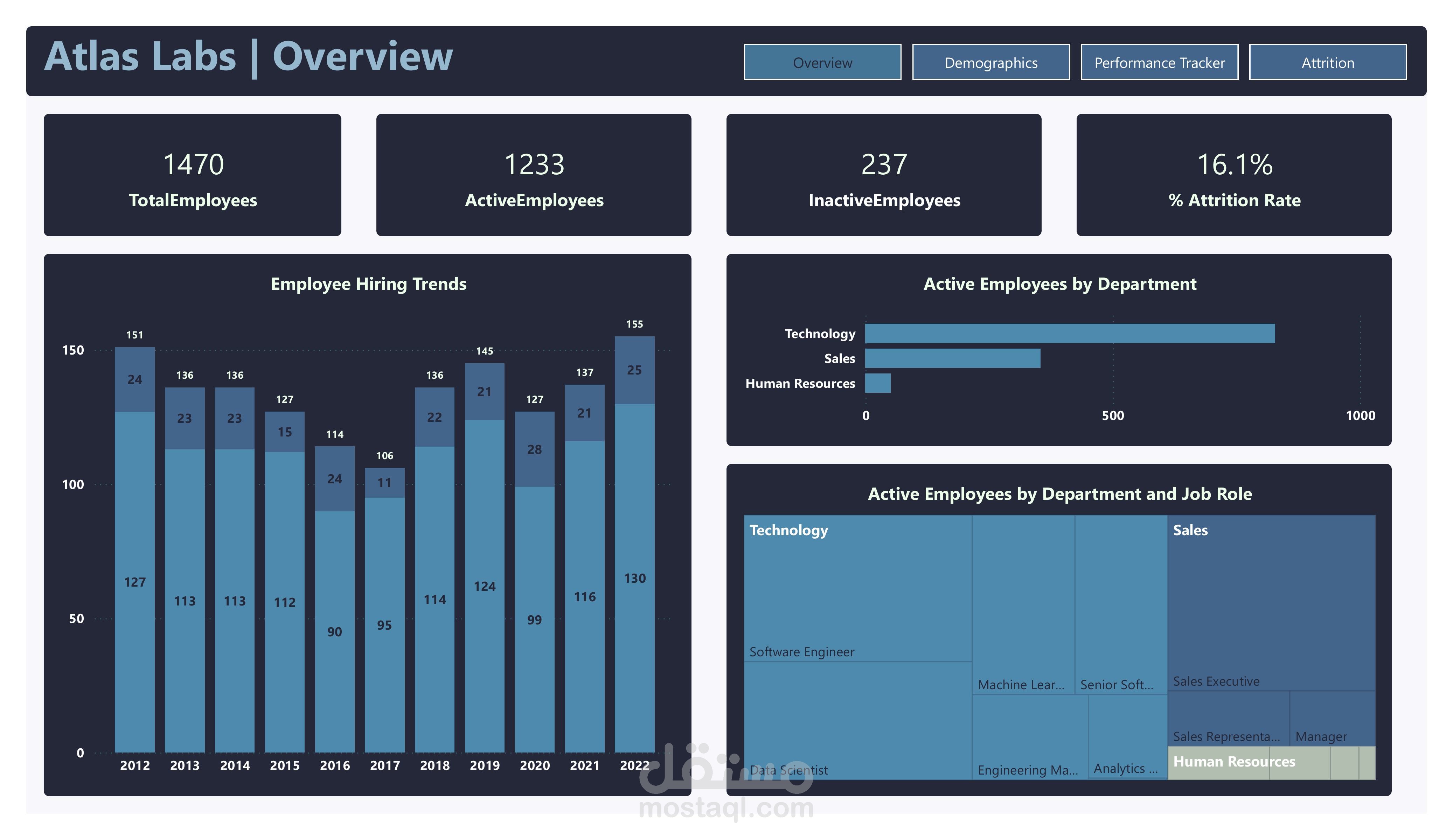Select the TotalEmployees 1470 card
1453x840 pixels.
pyautogui.click(x=193, y=175)
